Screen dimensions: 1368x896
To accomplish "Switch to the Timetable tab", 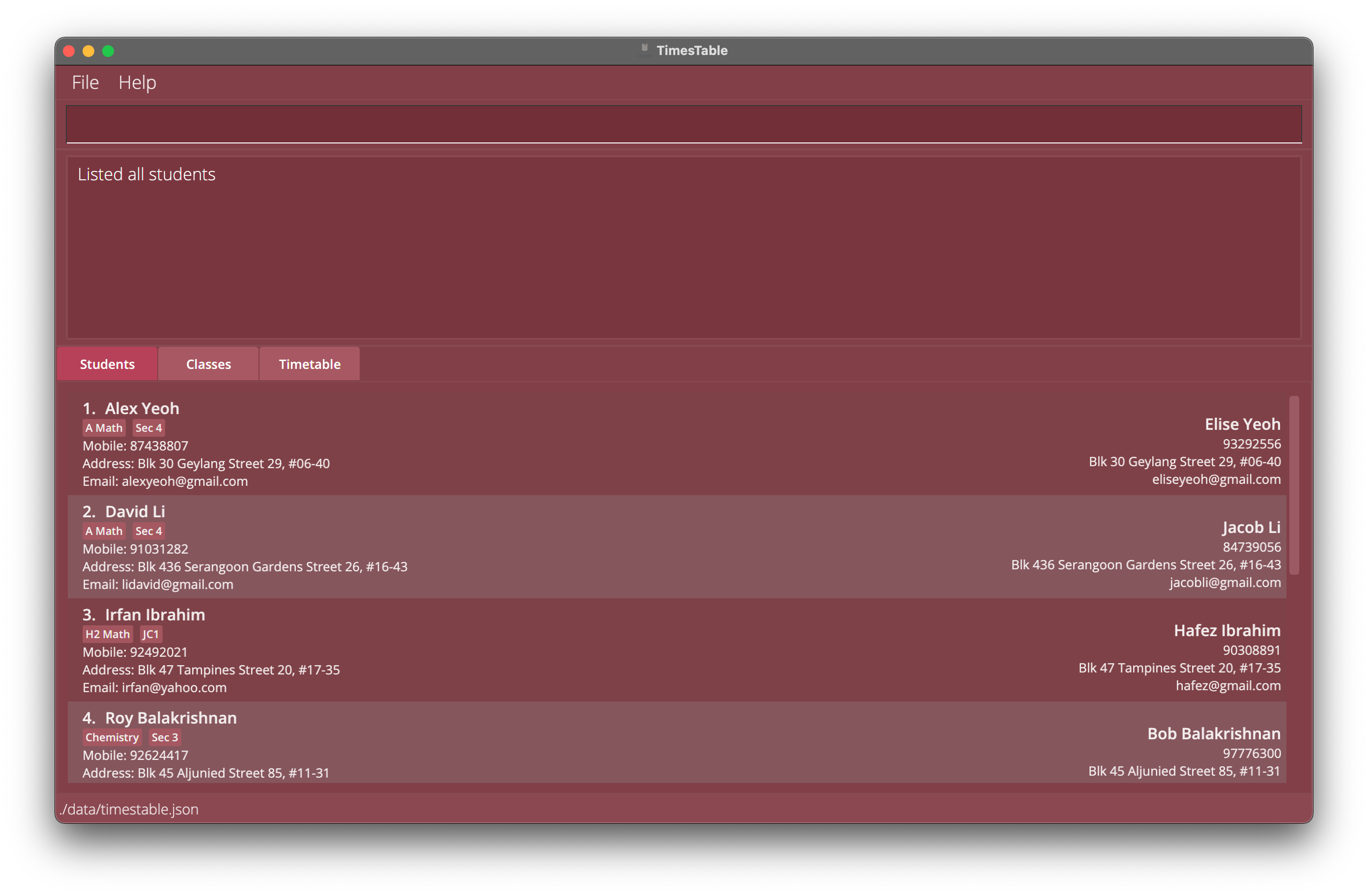I will click(x=309, y=364).
